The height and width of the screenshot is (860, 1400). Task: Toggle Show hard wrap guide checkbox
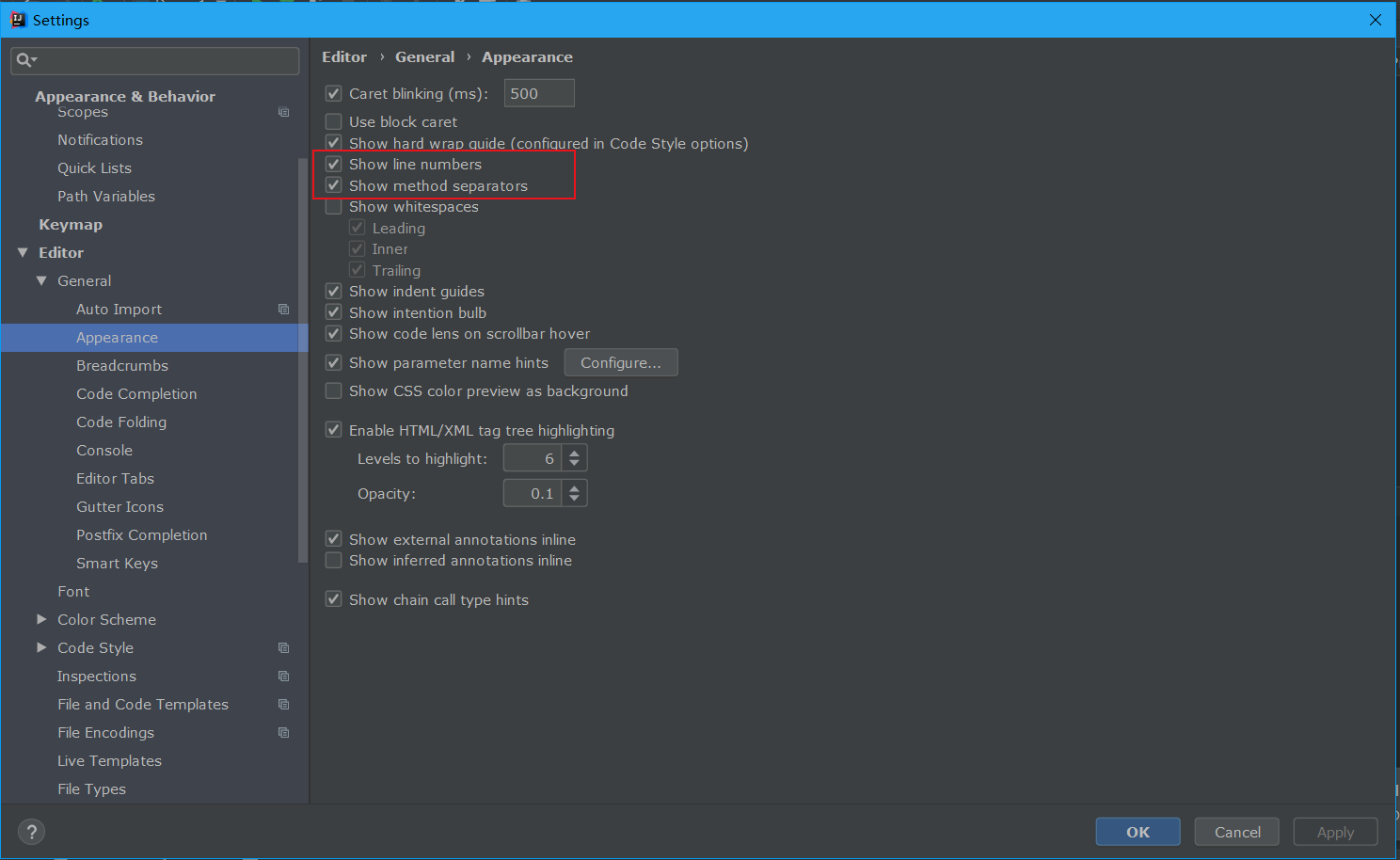(333, 143)
